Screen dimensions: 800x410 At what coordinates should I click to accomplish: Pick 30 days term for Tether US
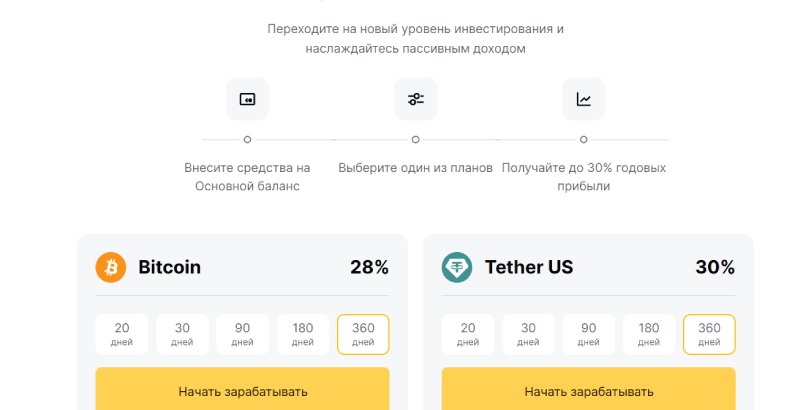click(528, 334)
